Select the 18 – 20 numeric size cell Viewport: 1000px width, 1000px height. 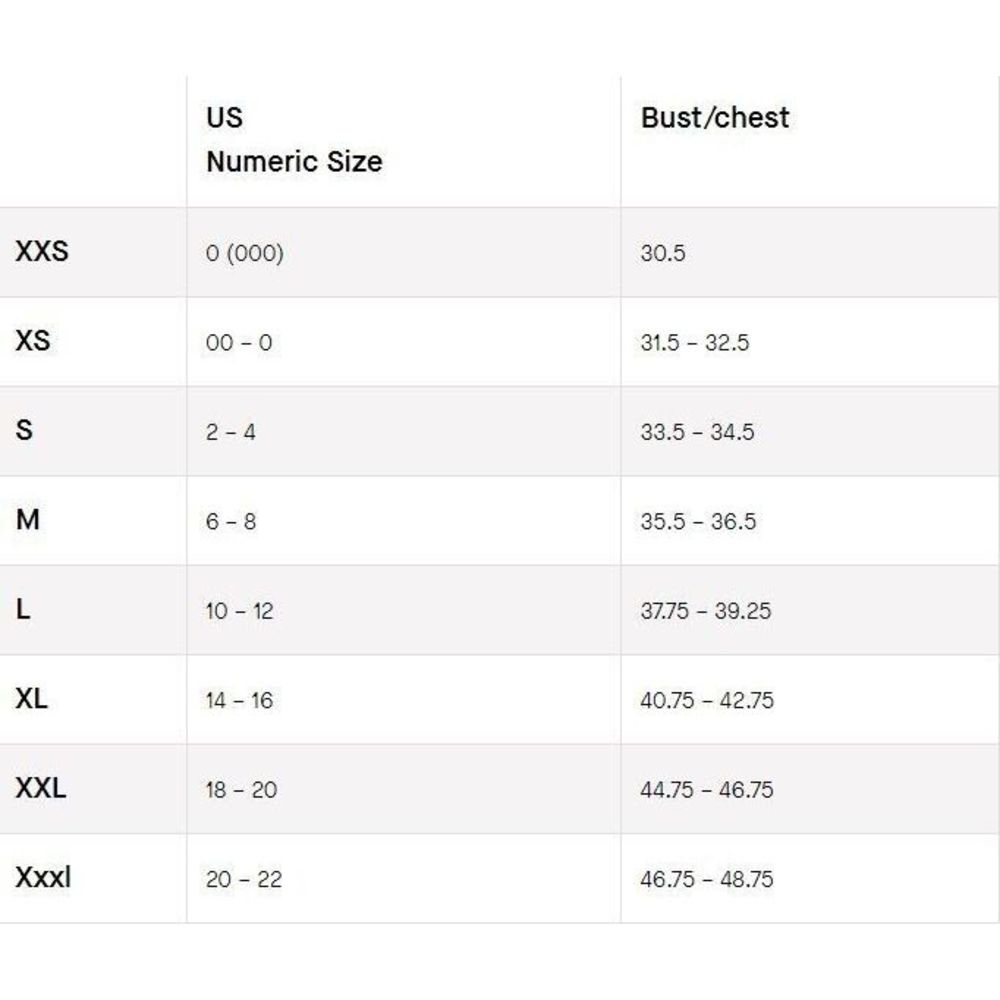[x=242, y=790]
